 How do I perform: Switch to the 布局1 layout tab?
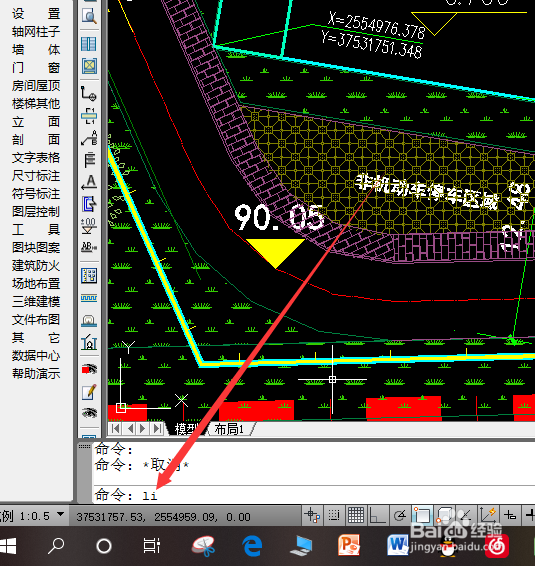point(230,429)
